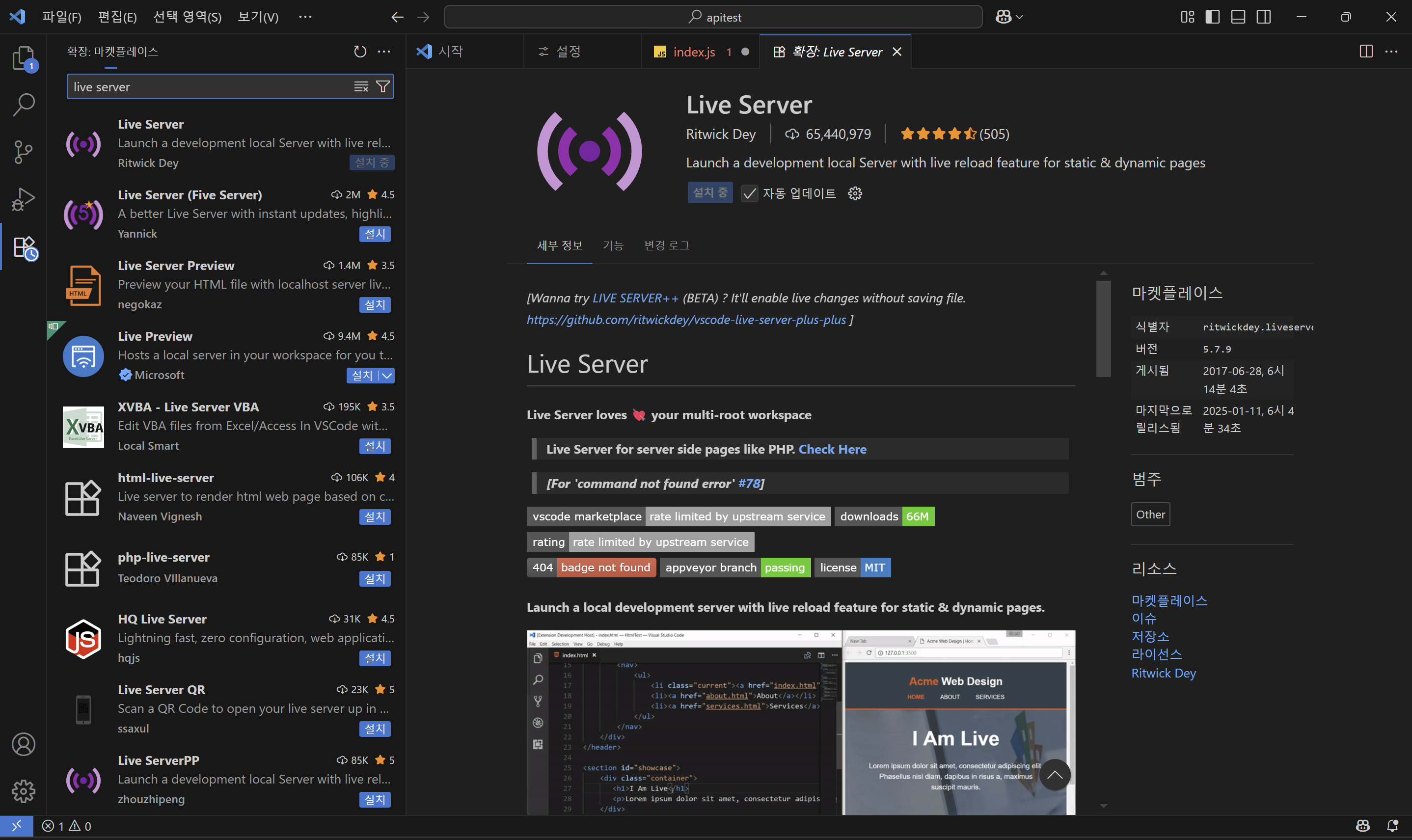Switch to the 변경 로그 tab
This screenshot has width=1412, height=840.
(x=667, y=245)
